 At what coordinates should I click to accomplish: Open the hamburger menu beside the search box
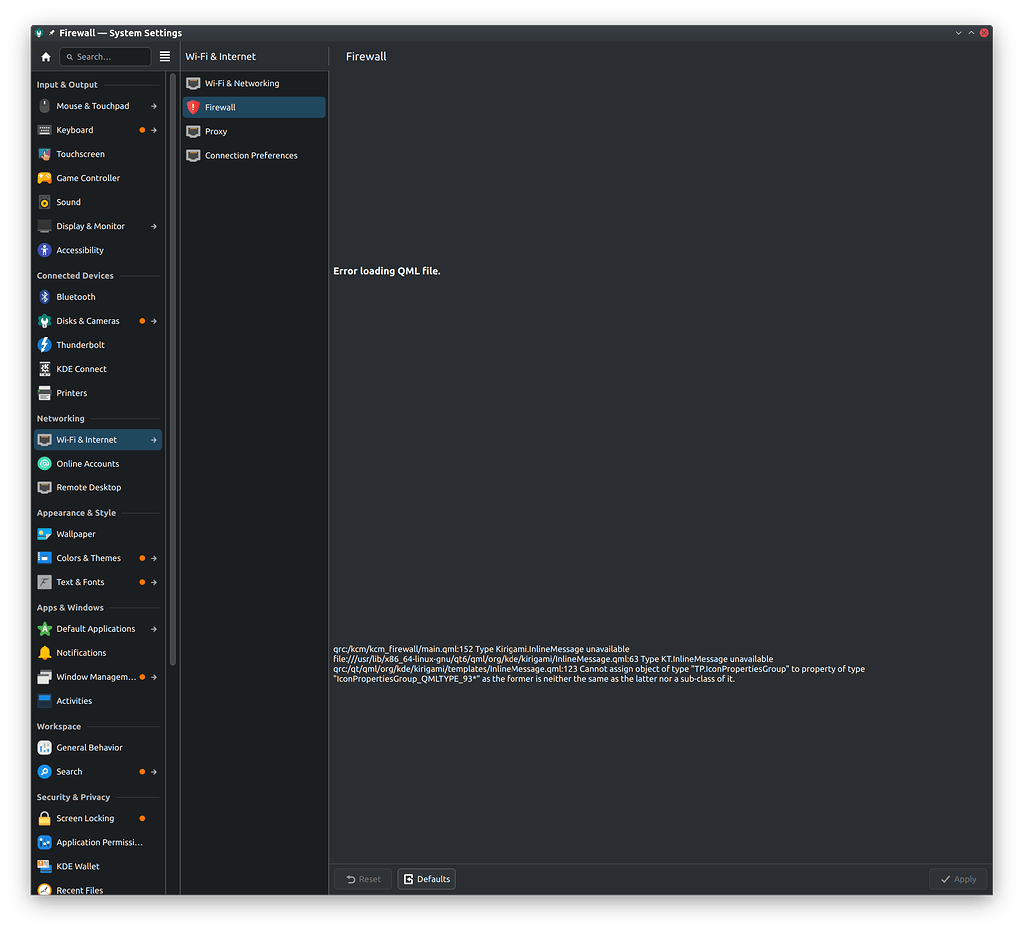coord(164,56)
